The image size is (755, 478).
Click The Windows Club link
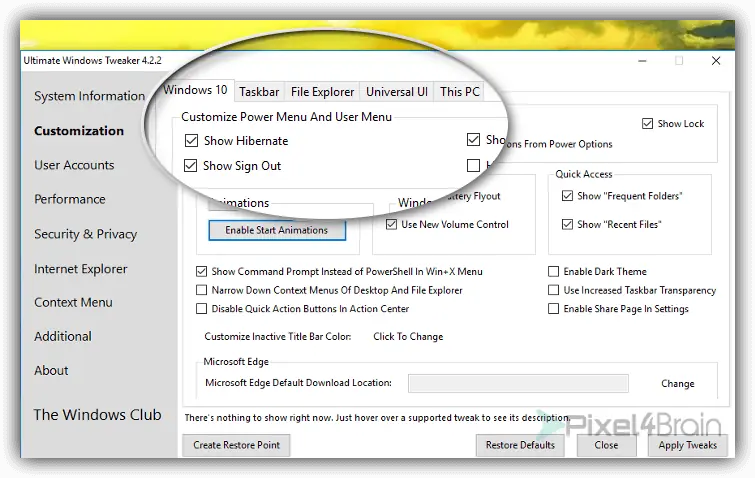97,414
